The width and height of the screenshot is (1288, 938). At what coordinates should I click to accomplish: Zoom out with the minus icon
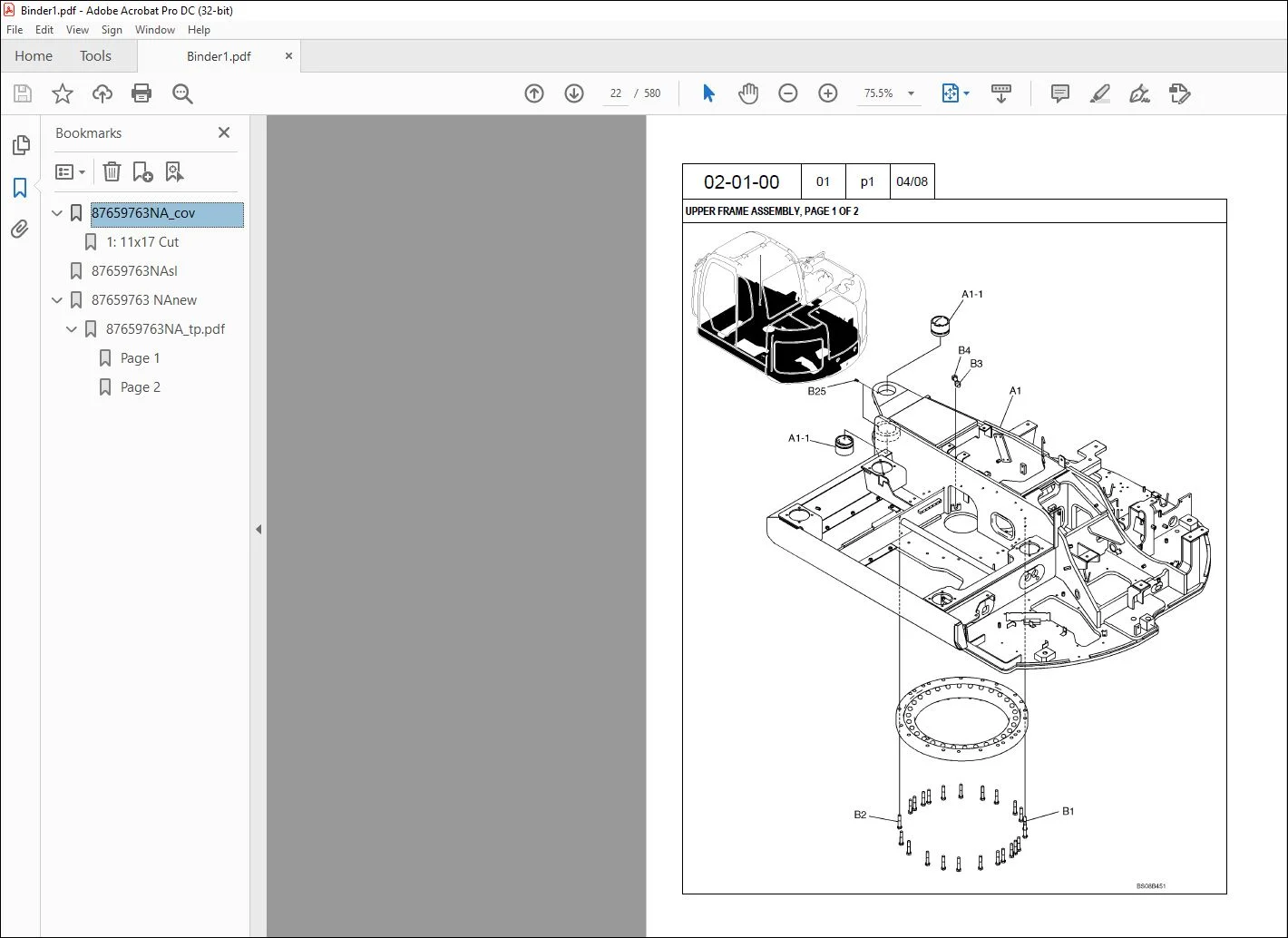coord(788,93)
